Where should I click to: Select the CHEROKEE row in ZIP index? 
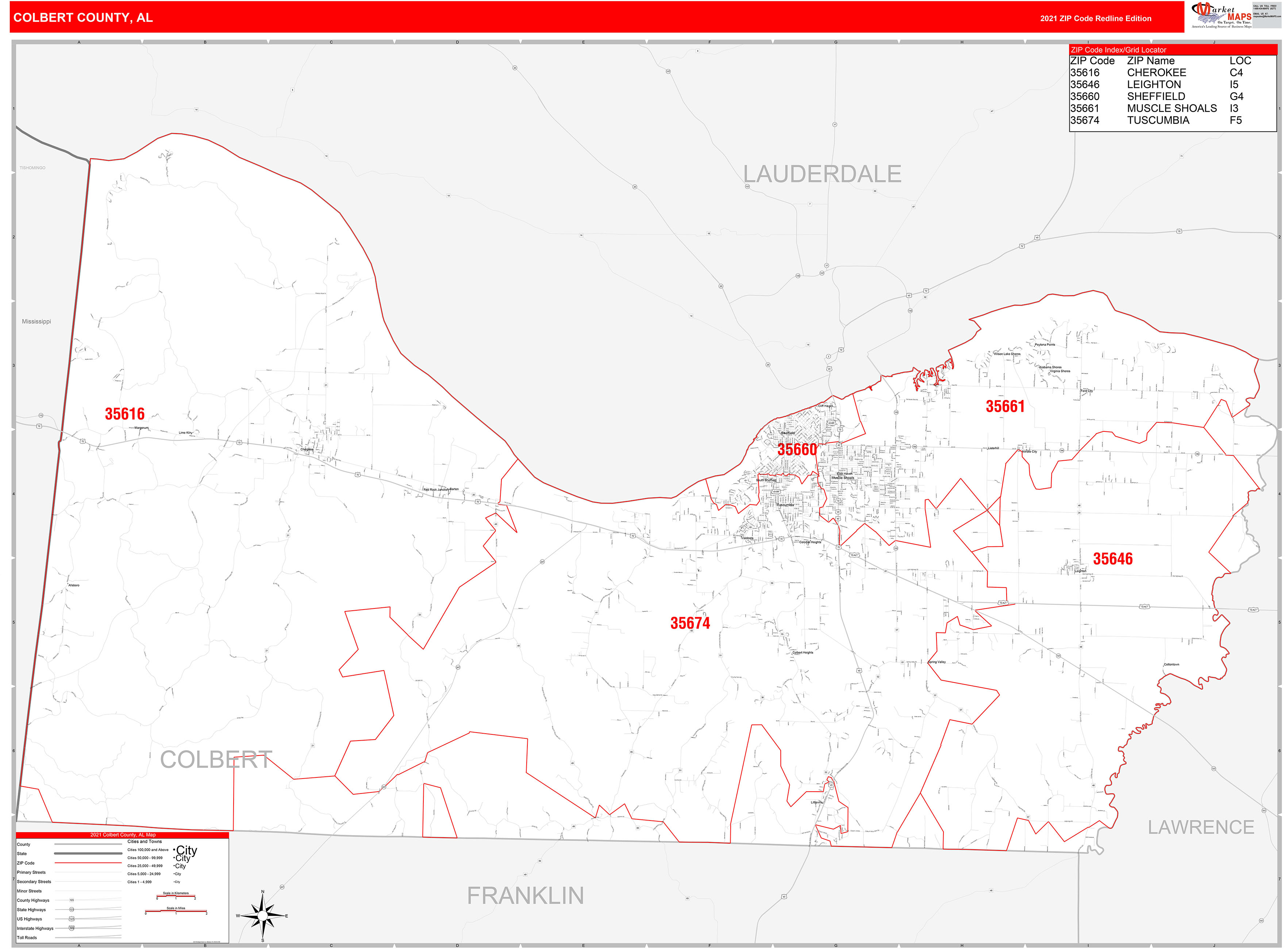point(1156,72)
